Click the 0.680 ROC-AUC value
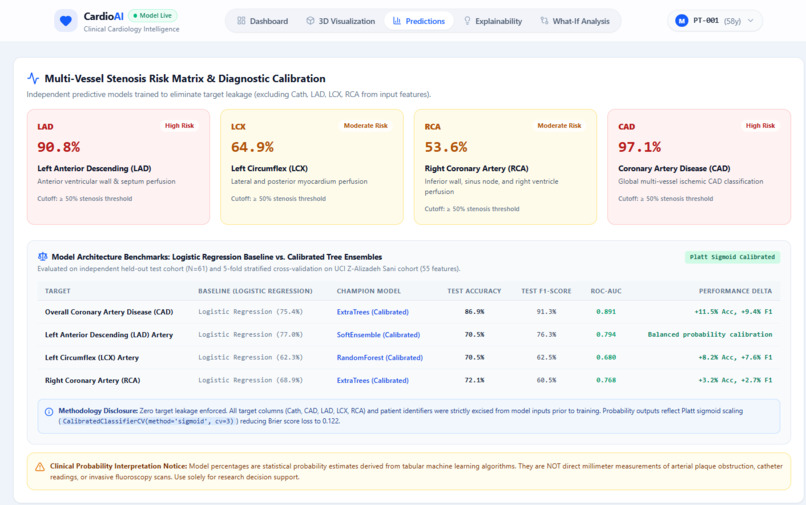Viewport: 806px width, 505px height. click(606, 357)
